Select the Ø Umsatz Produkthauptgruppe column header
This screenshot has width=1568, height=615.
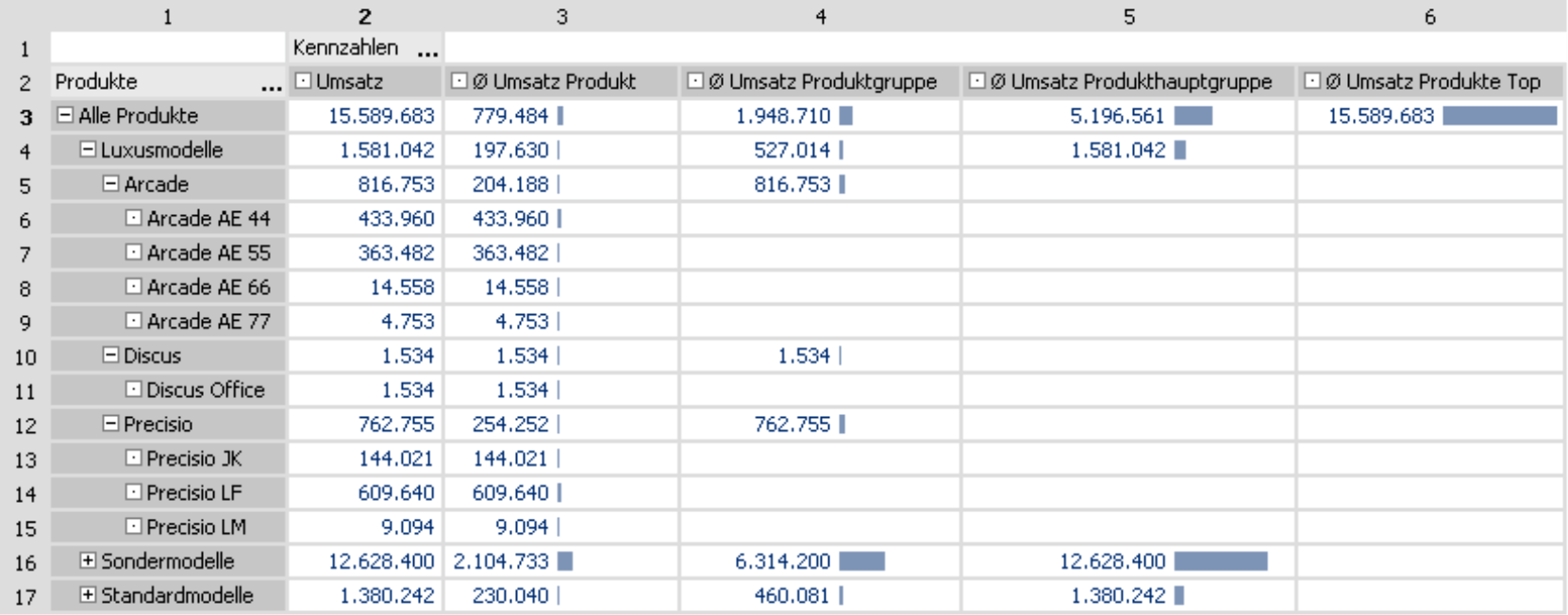pos(1128,81)
